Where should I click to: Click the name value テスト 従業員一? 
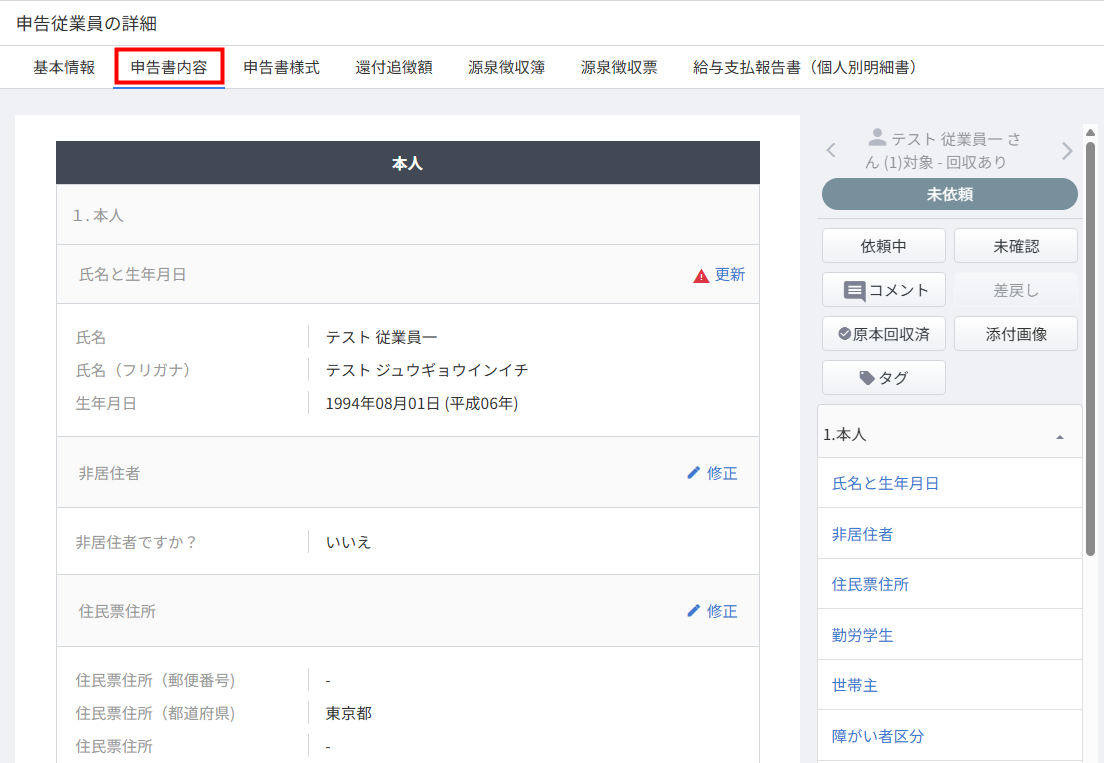tap(381, 337)
